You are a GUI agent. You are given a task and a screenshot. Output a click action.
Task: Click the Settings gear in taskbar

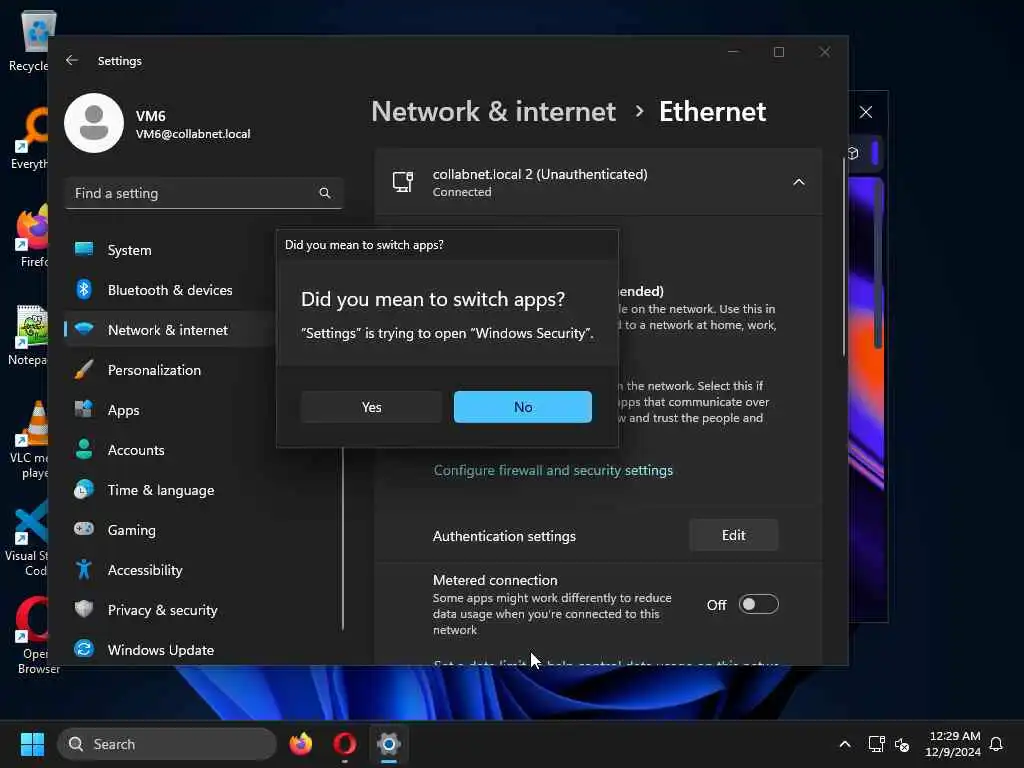(389, 744)
